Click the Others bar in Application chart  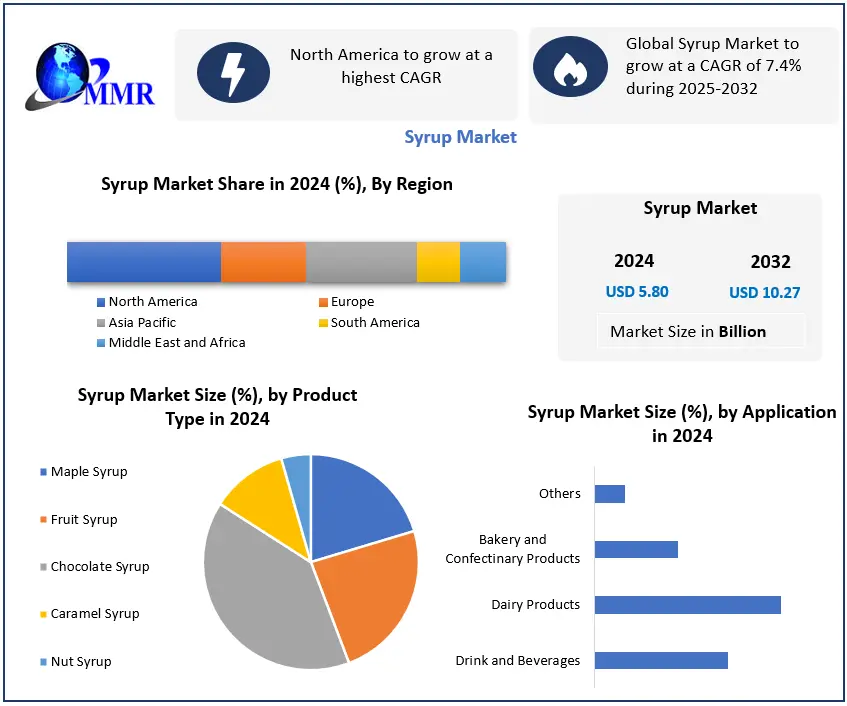tap(610, 494)
